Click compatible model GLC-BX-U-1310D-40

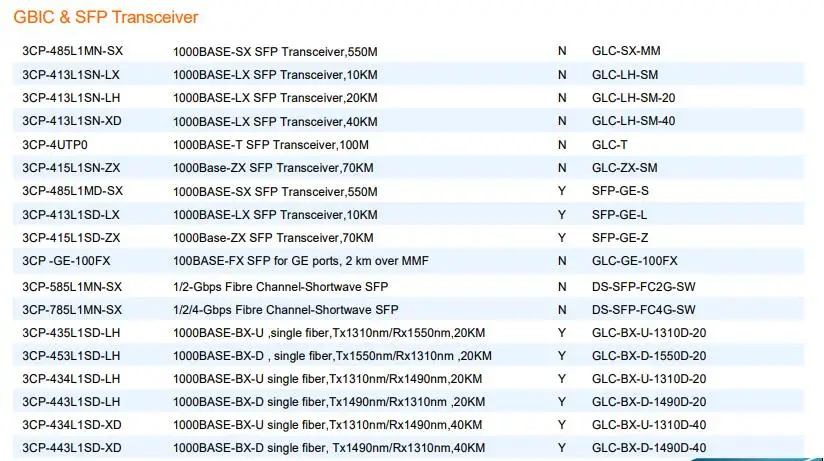pyautogui.click(x=649, y=425)
